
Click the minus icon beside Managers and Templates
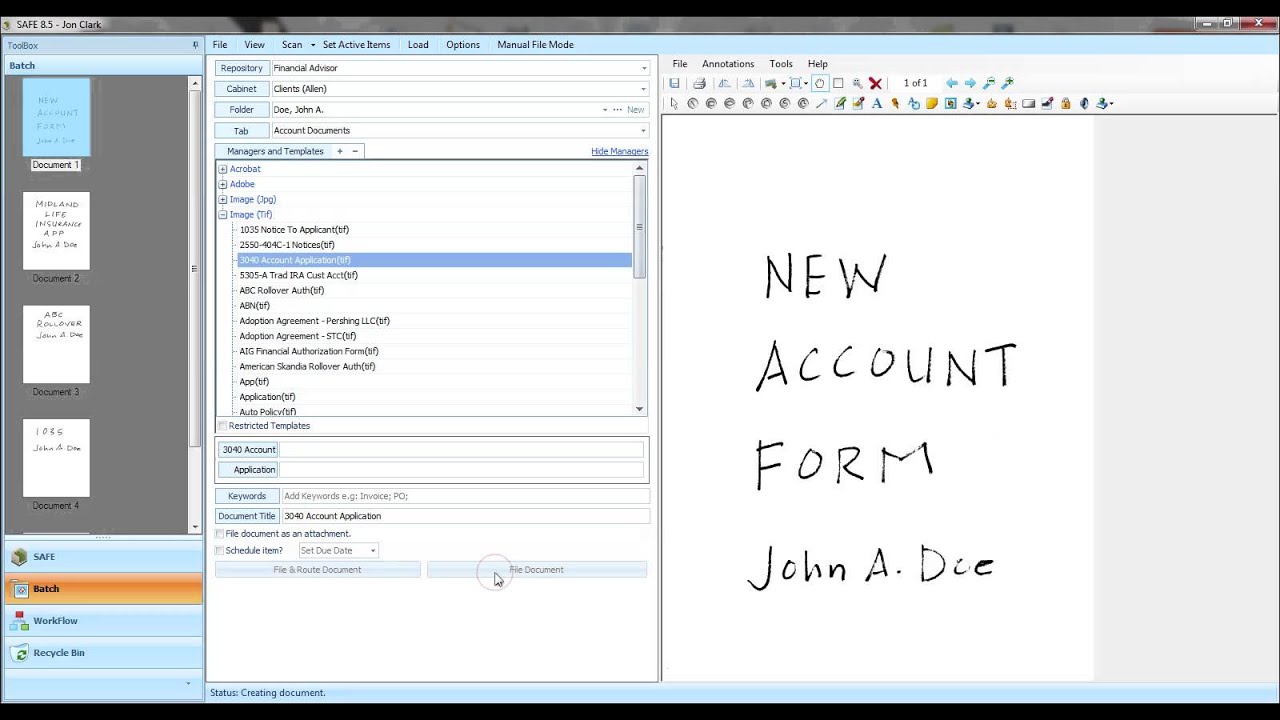click(354, 151)
